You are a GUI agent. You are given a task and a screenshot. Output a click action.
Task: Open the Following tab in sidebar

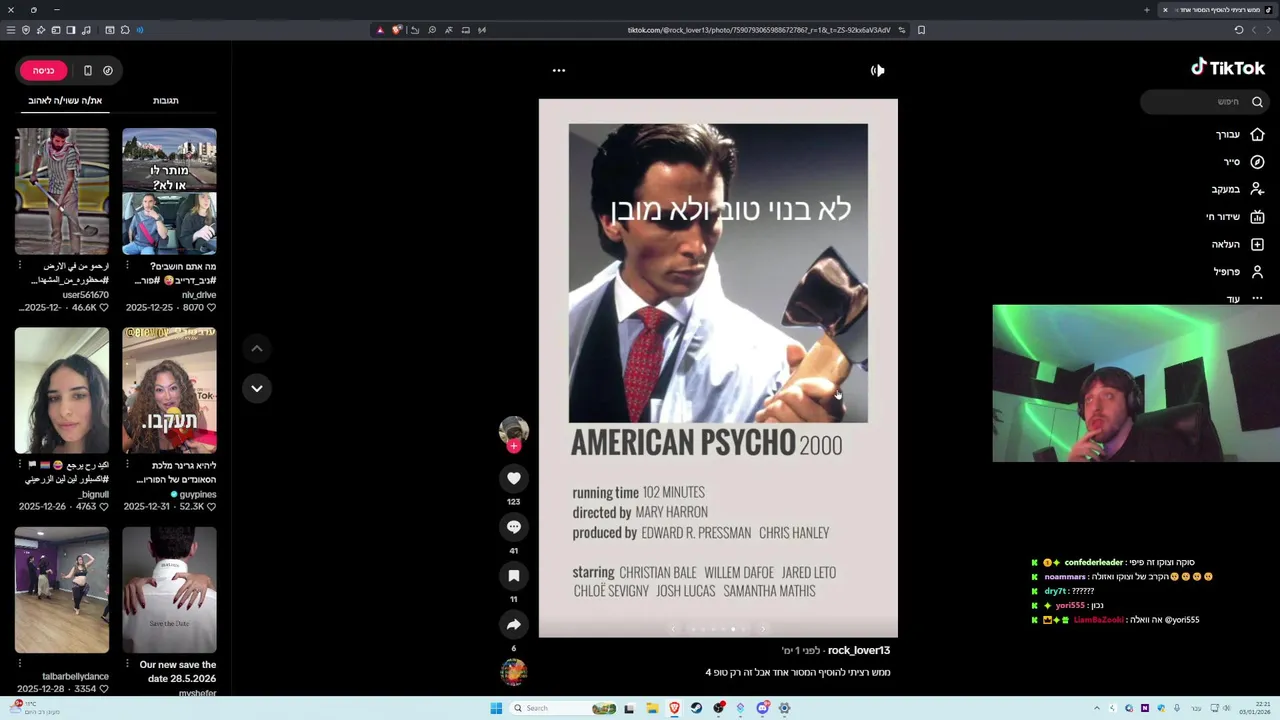pyautogui.click(x=1238, y=189)
